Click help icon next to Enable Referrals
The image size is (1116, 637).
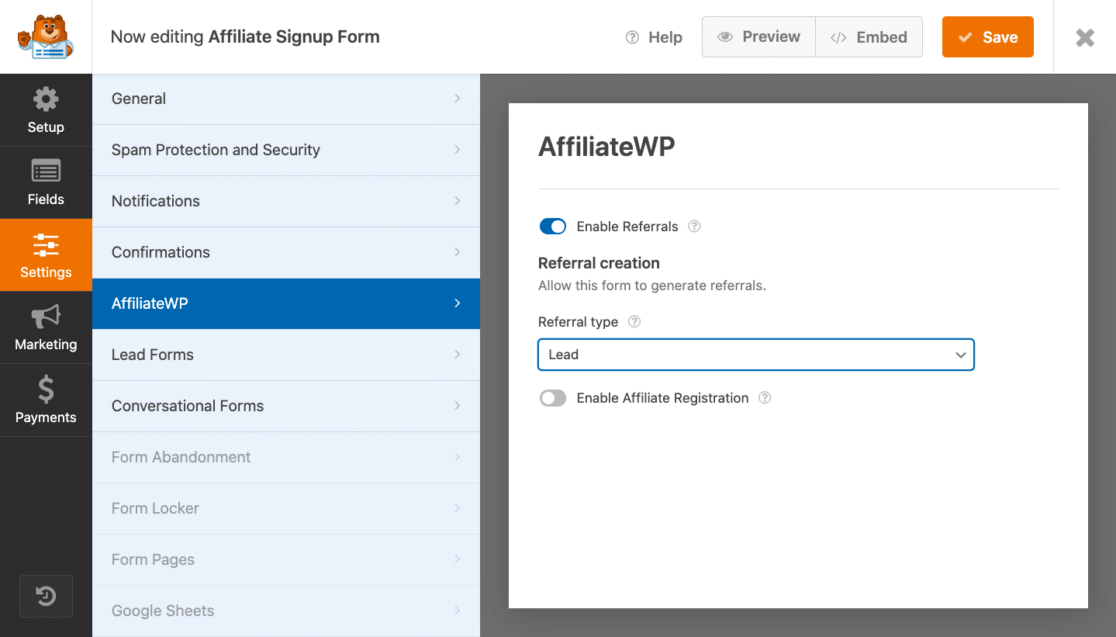point(694,226)
